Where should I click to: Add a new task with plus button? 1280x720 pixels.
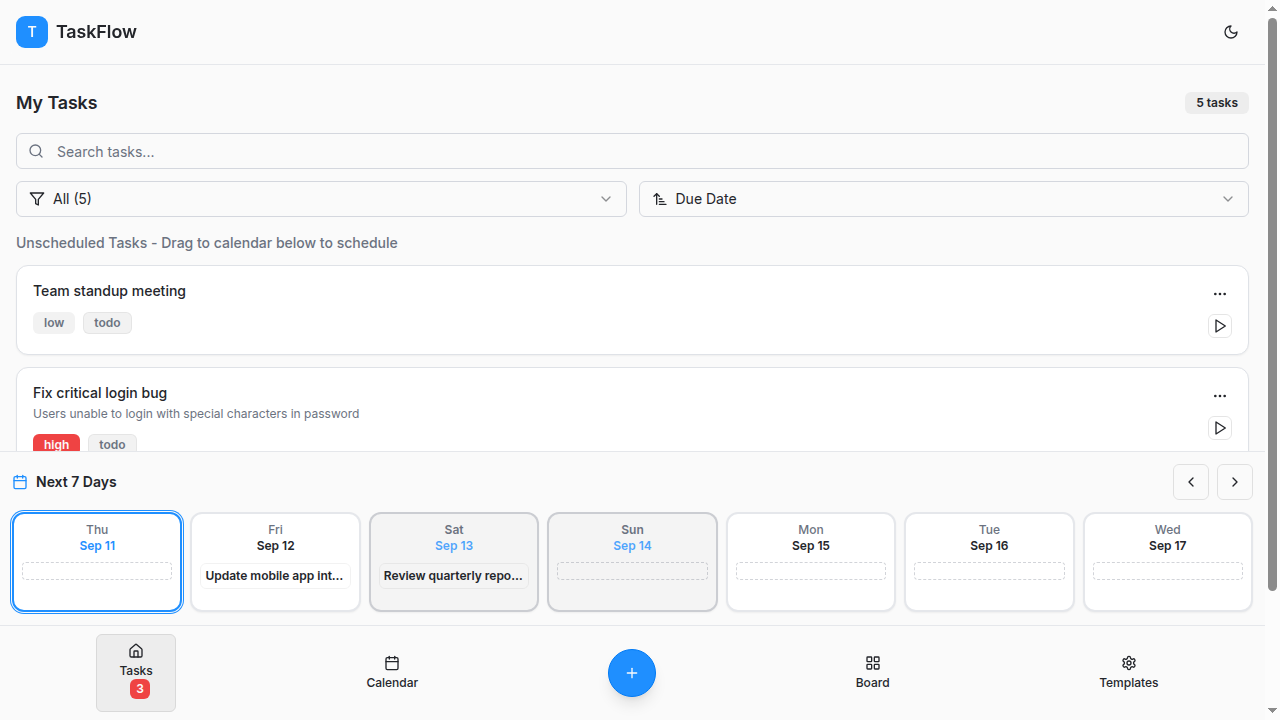632,673
